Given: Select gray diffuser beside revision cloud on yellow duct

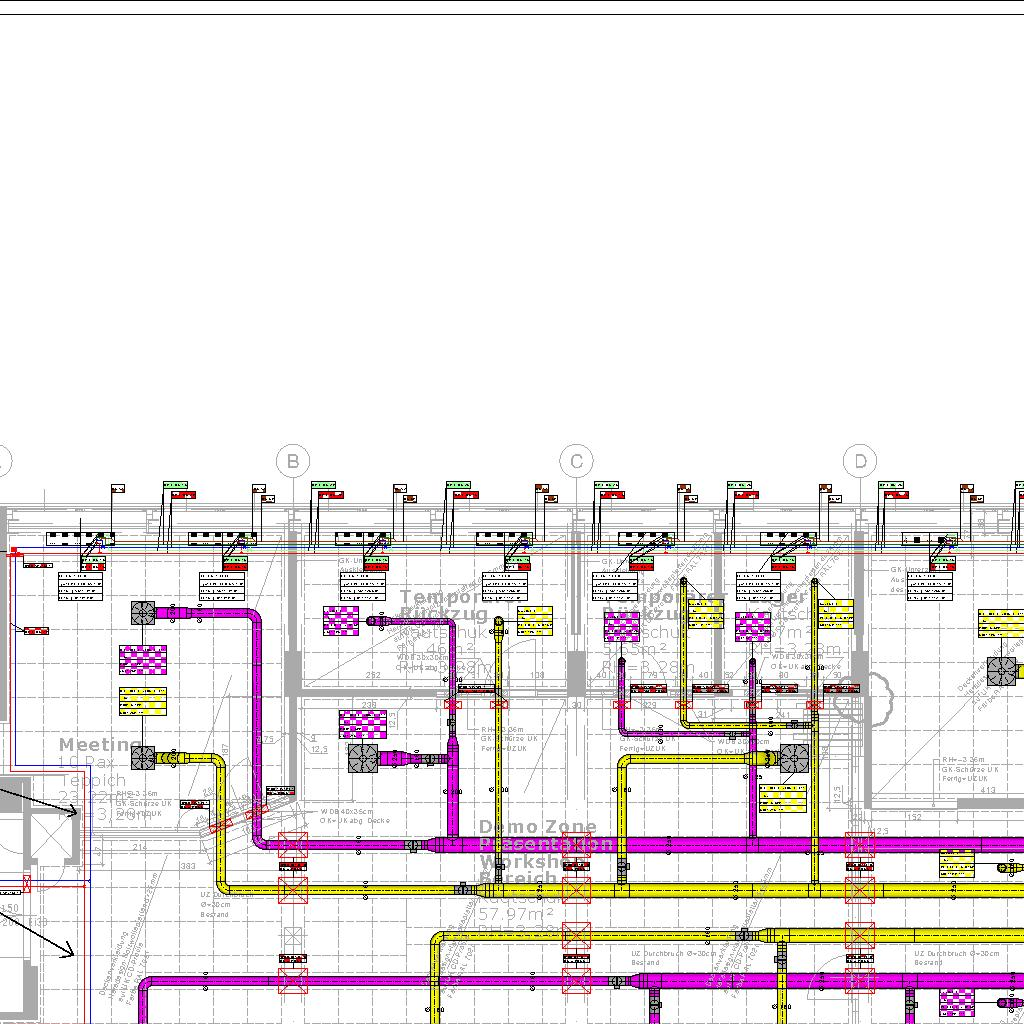Looking at the screenshot, I should tap(794, 758).
